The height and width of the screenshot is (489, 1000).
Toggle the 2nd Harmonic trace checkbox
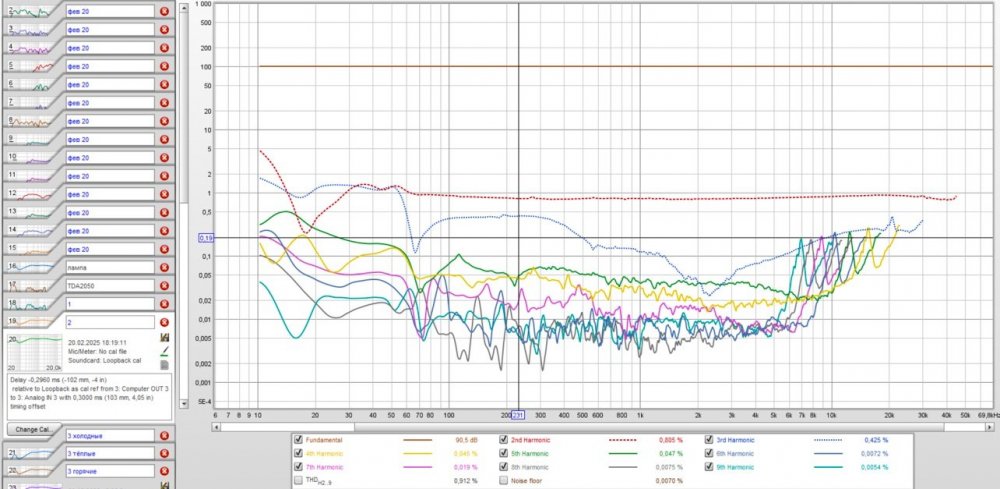(x=505, y=439)
